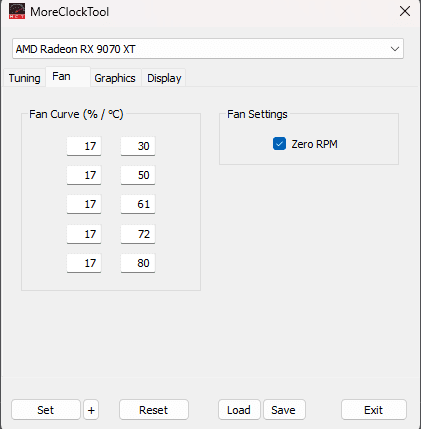This screenshot has width=421, height=429.
Task: Select the Display tab
Action: [x=164, y=78]
